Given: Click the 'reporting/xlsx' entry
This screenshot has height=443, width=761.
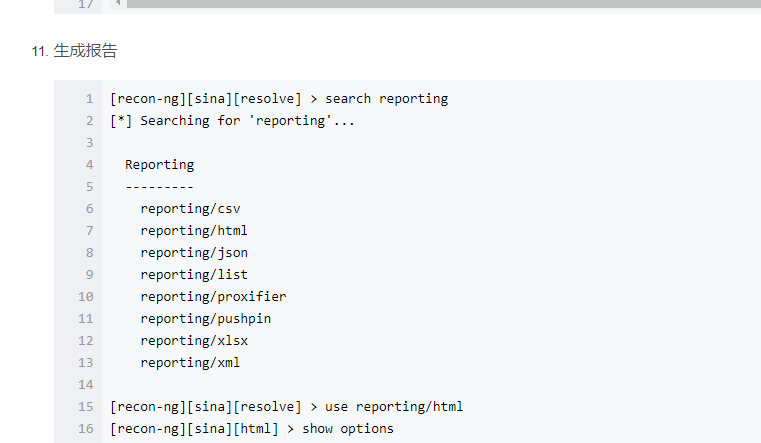Looking at the screenshot, I should [x=194, y=341].
